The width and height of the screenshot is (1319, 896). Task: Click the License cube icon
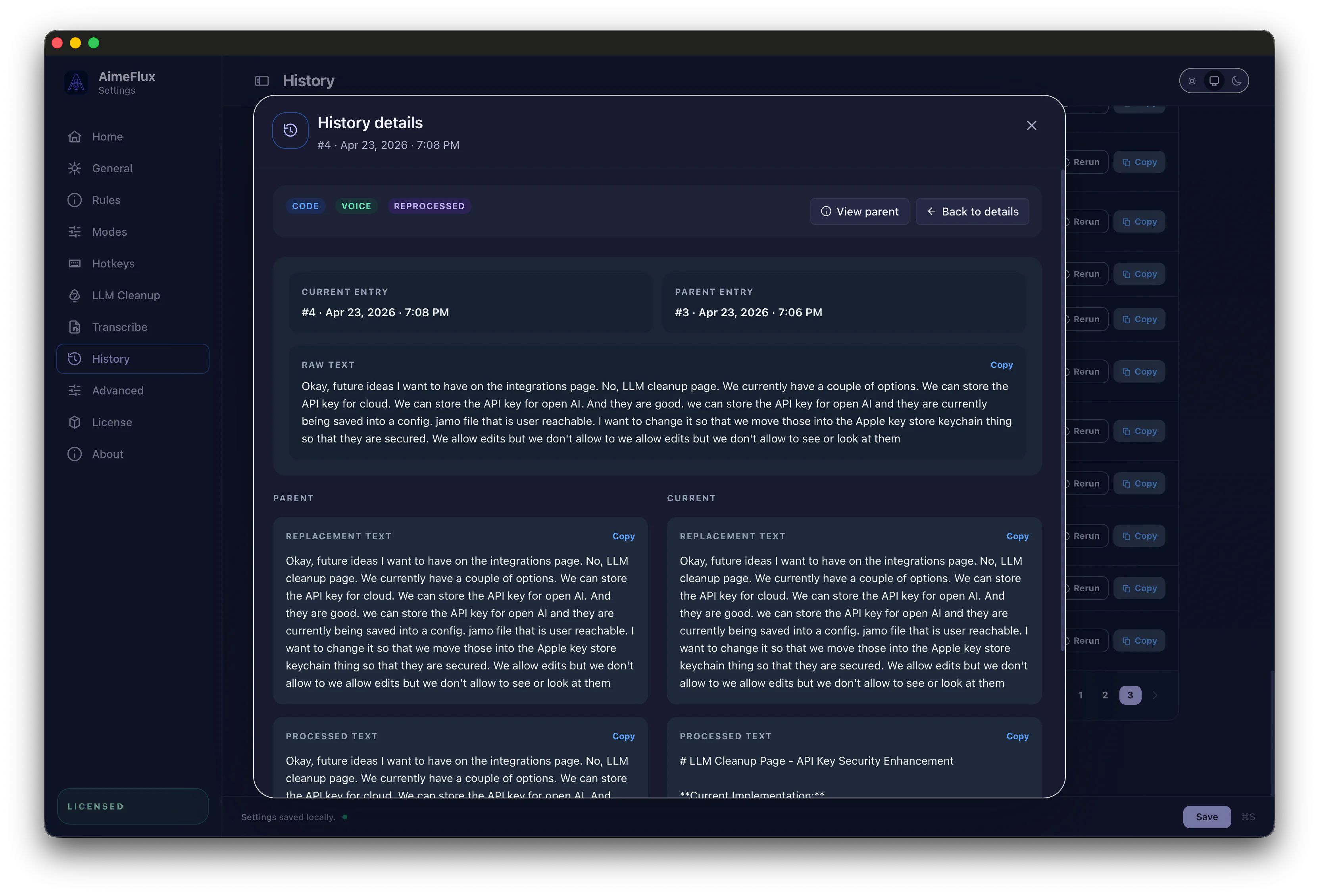click(74, 423)
